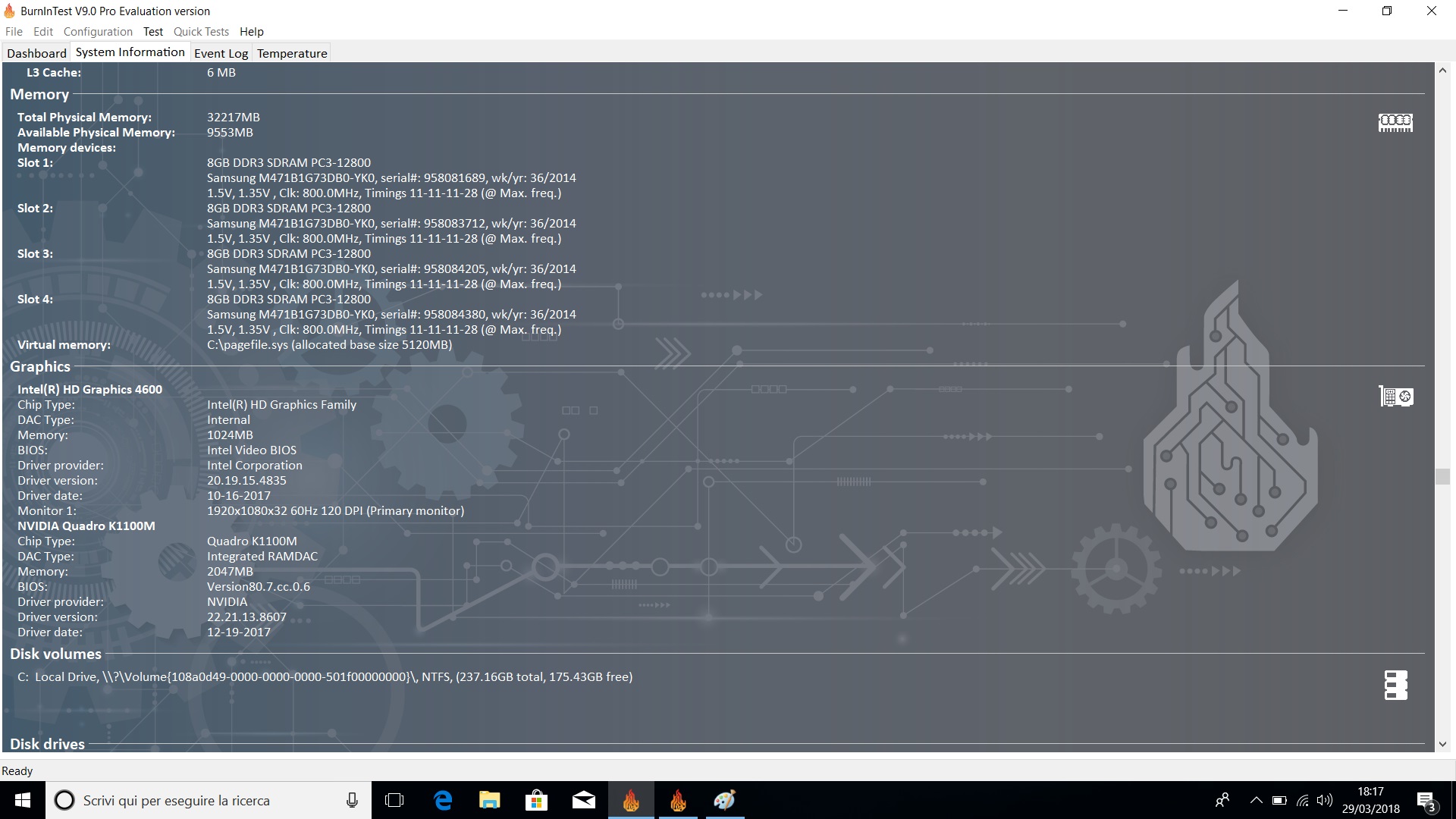Screen dimensions: 1456x819
Task: Click serial# 958083712 memory line
Action: (x=391, y=223)
